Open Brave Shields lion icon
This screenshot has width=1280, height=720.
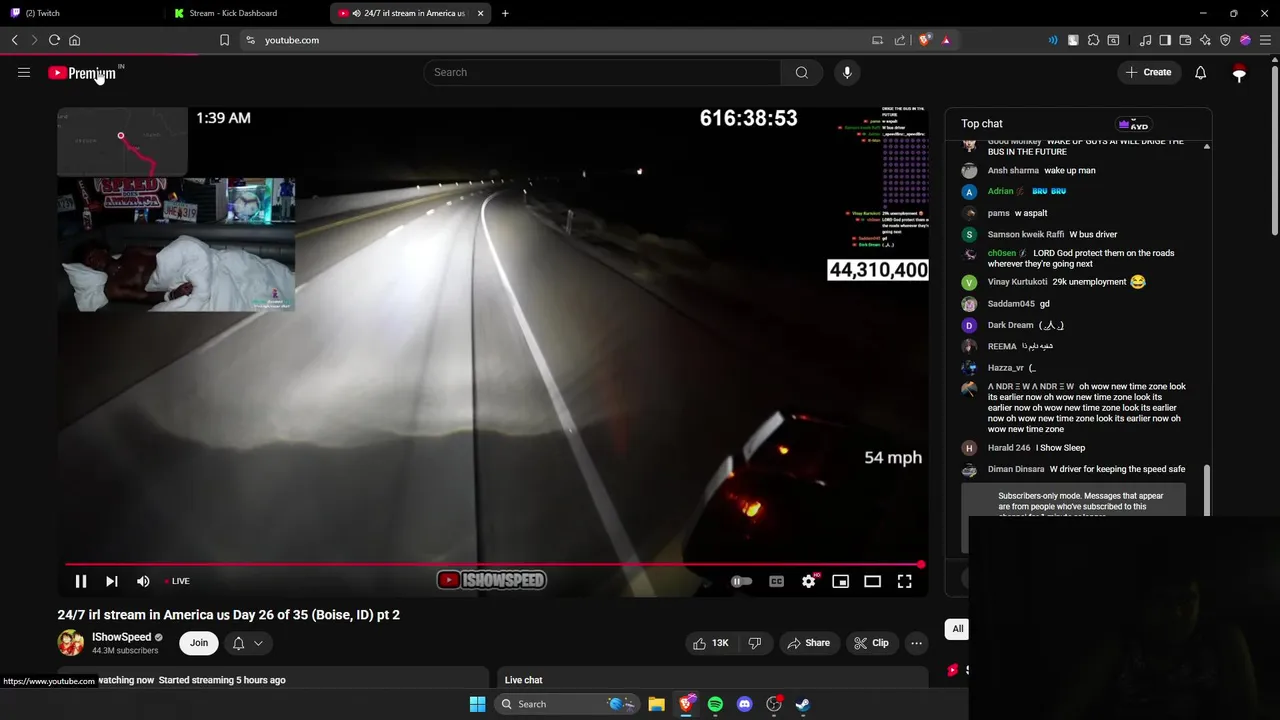pyautogui.click(x=925, y=40)
